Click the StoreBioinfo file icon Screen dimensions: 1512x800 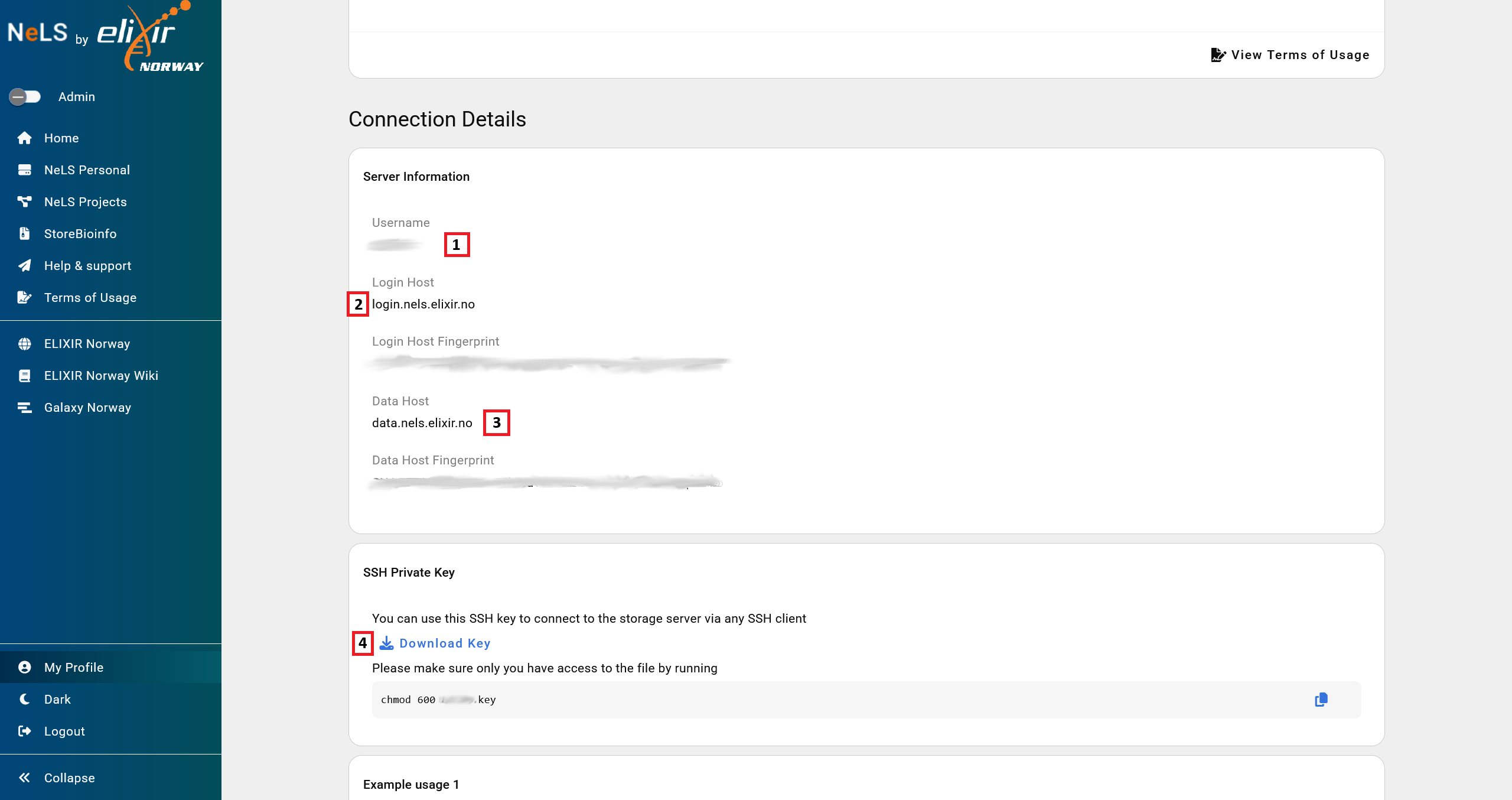tap(24, 234)
